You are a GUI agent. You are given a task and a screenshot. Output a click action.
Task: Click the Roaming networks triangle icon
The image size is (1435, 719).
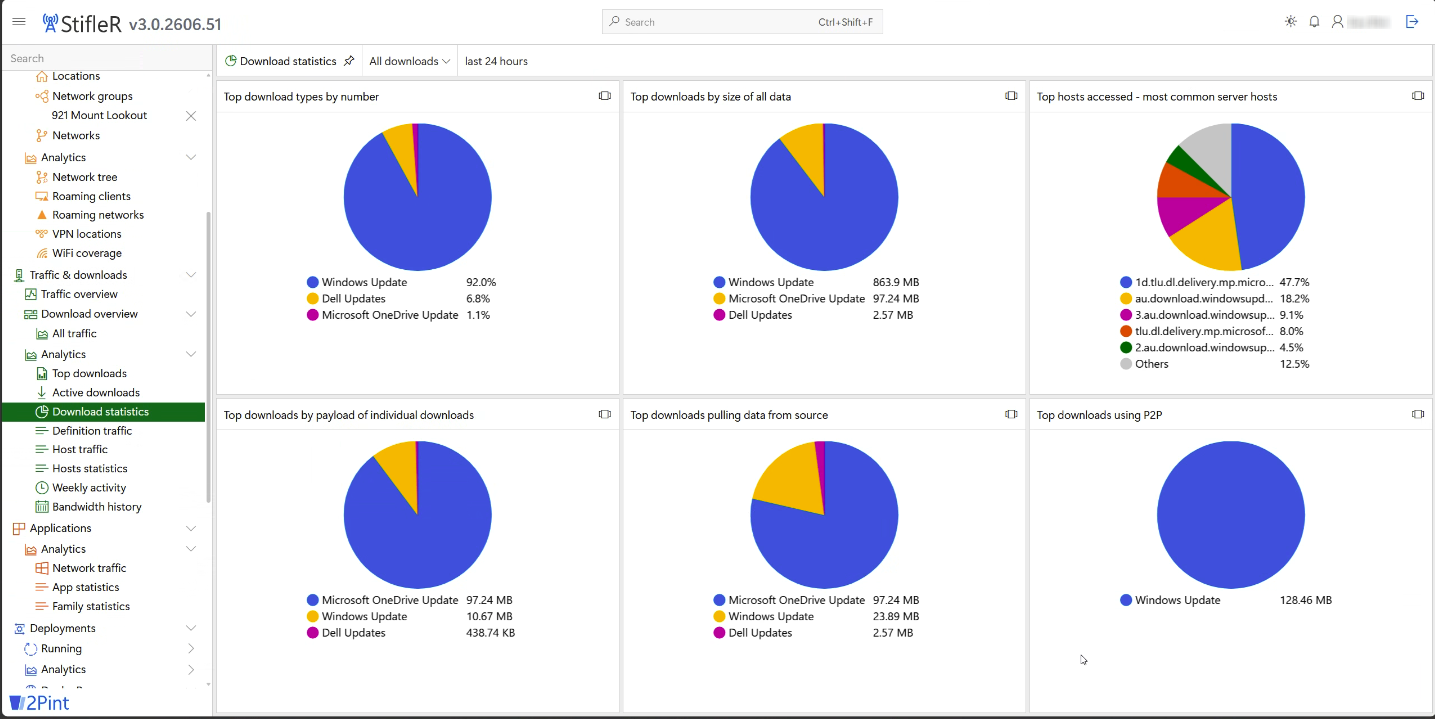pos(42,215)
